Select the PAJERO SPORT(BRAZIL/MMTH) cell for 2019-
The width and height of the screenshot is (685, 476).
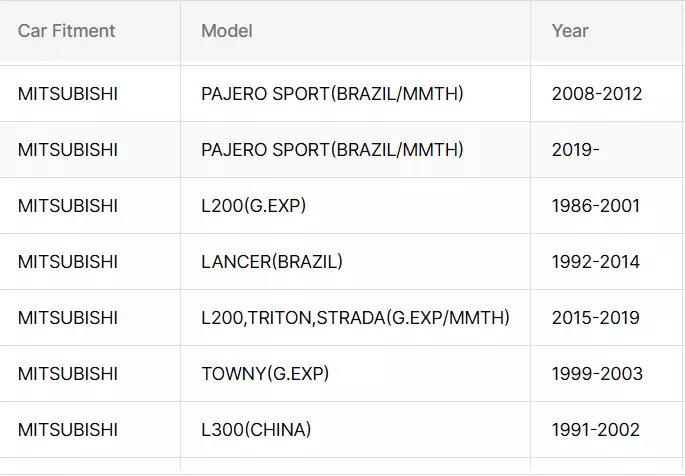coord(356,150)
